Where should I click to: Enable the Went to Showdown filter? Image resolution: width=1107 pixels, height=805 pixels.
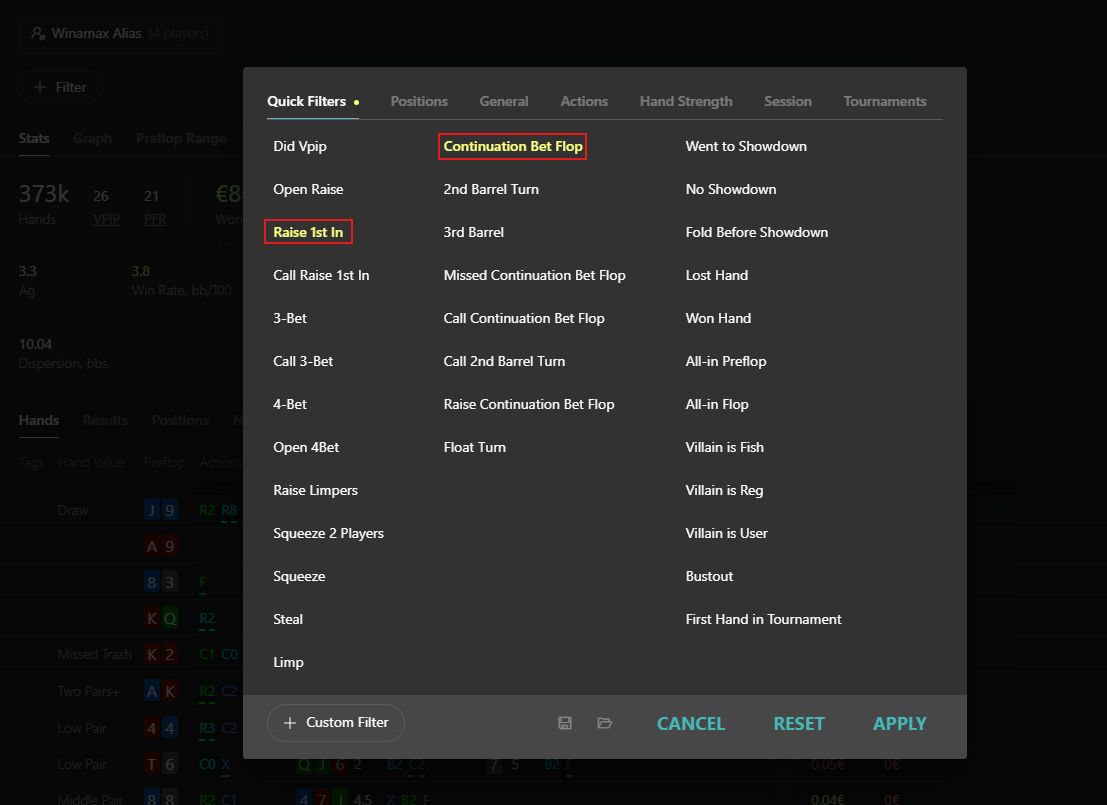coord(746,147)
